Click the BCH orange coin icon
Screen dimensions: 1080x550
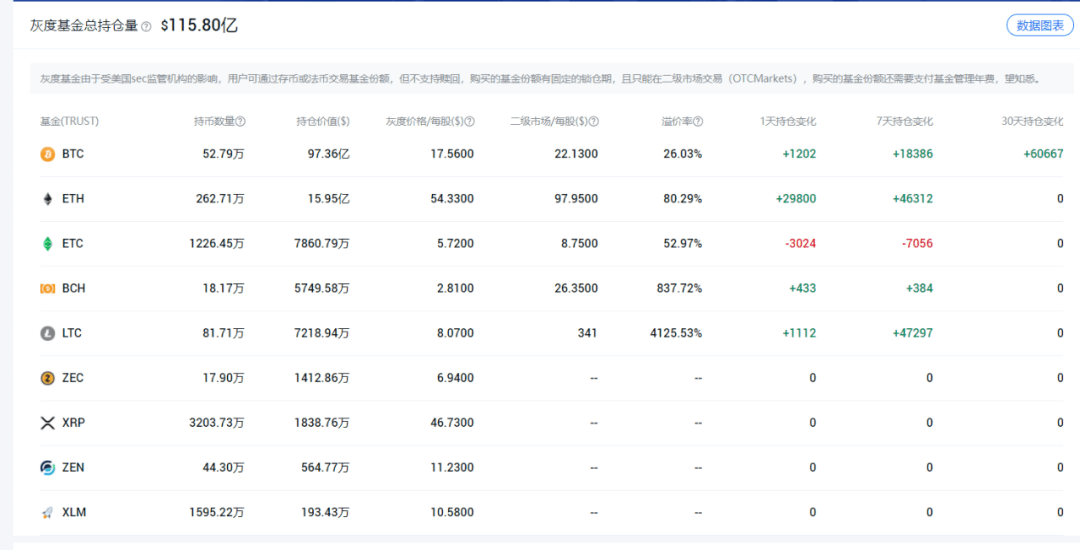tap(48, 288)
